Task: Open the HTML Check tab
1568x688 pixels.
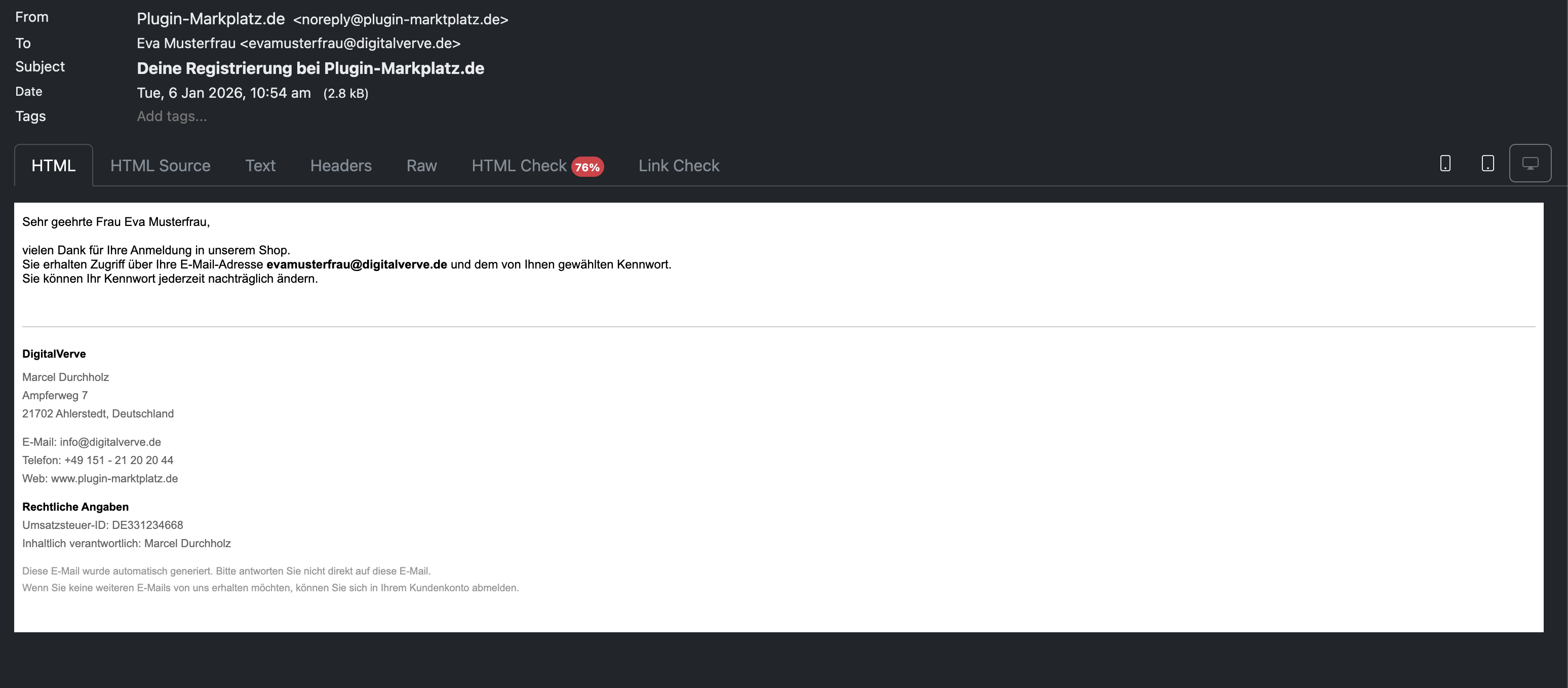Action: coord(519,166)
